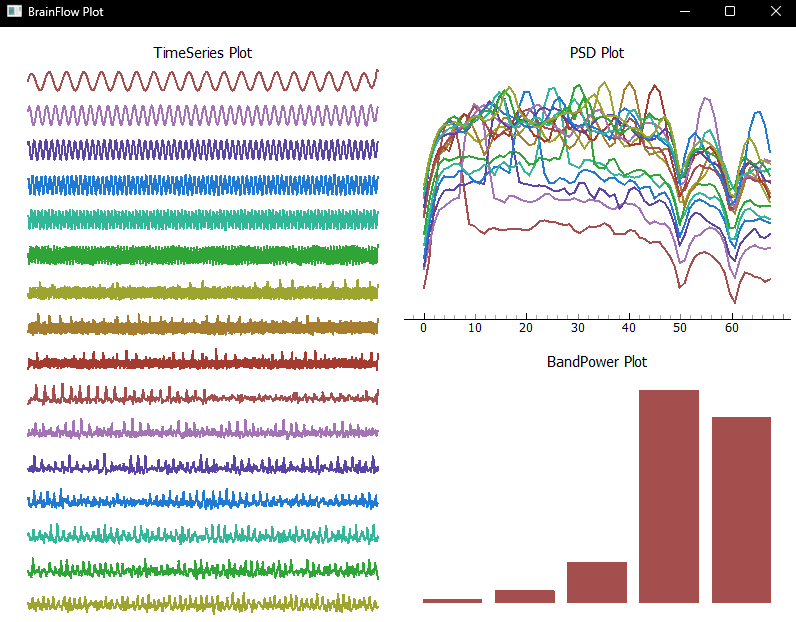
Task: Click PSD axis label '40'
Action: 629,328
